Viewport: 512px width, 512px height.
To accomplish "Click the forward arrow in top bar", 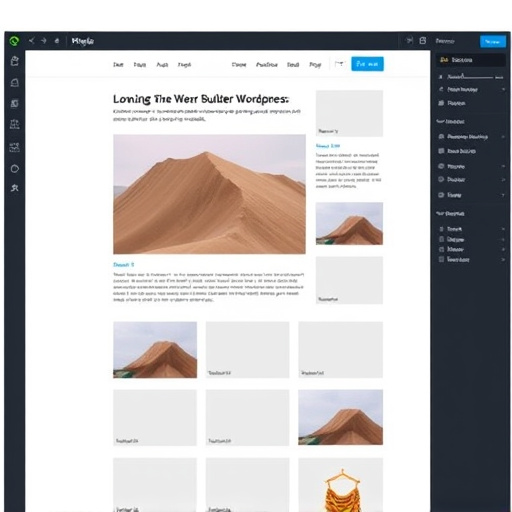I will (44, 41).
